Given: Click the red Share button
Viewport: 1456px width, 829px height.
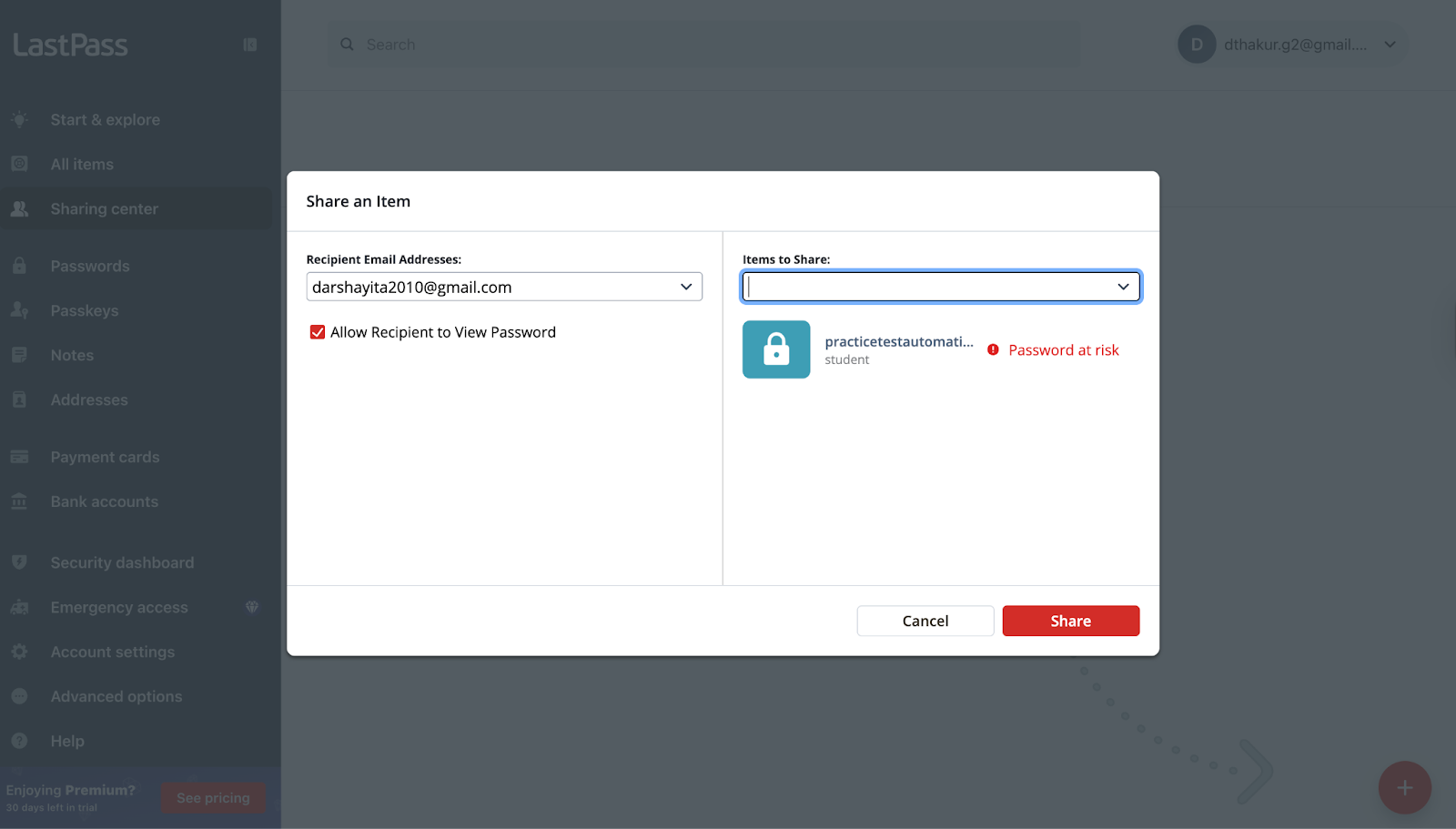Looking at the screenshot, I should 1070,621.
